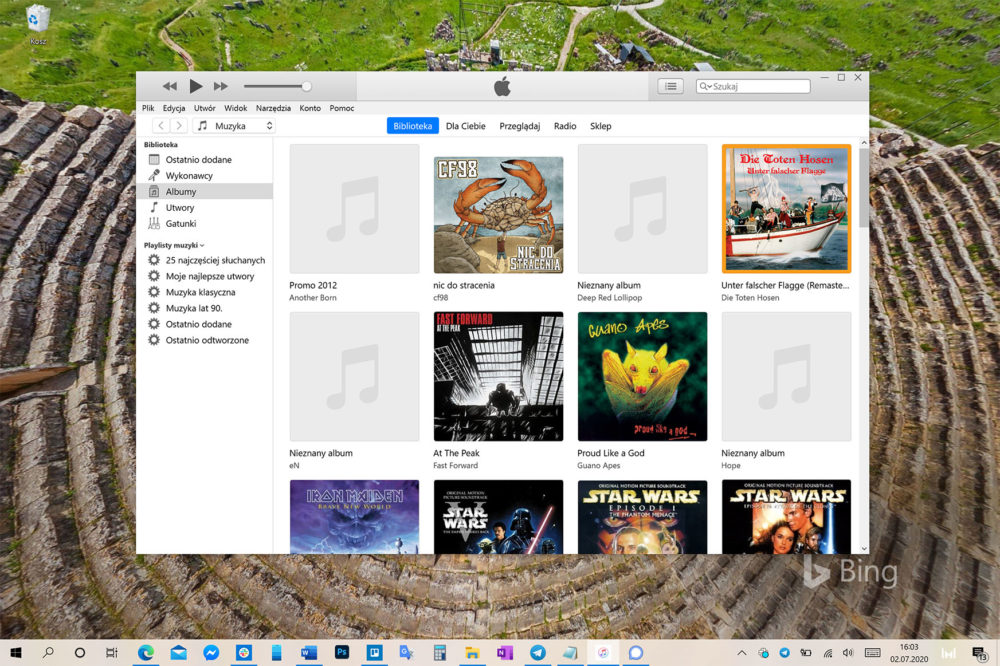
Task: Switch to the Przeglądaj tab
Action: point(520,126)
